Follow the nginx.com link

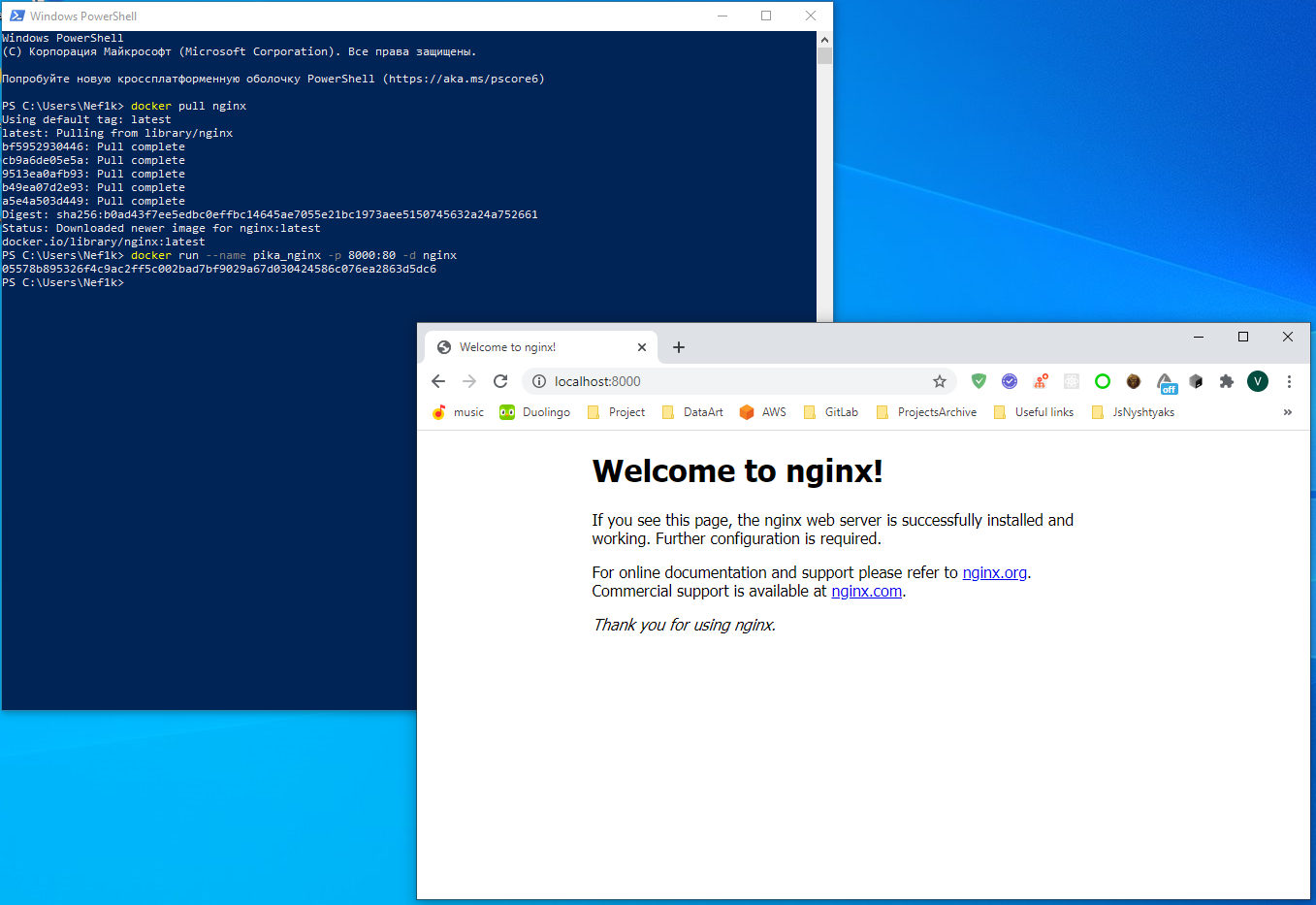(866, 591)
